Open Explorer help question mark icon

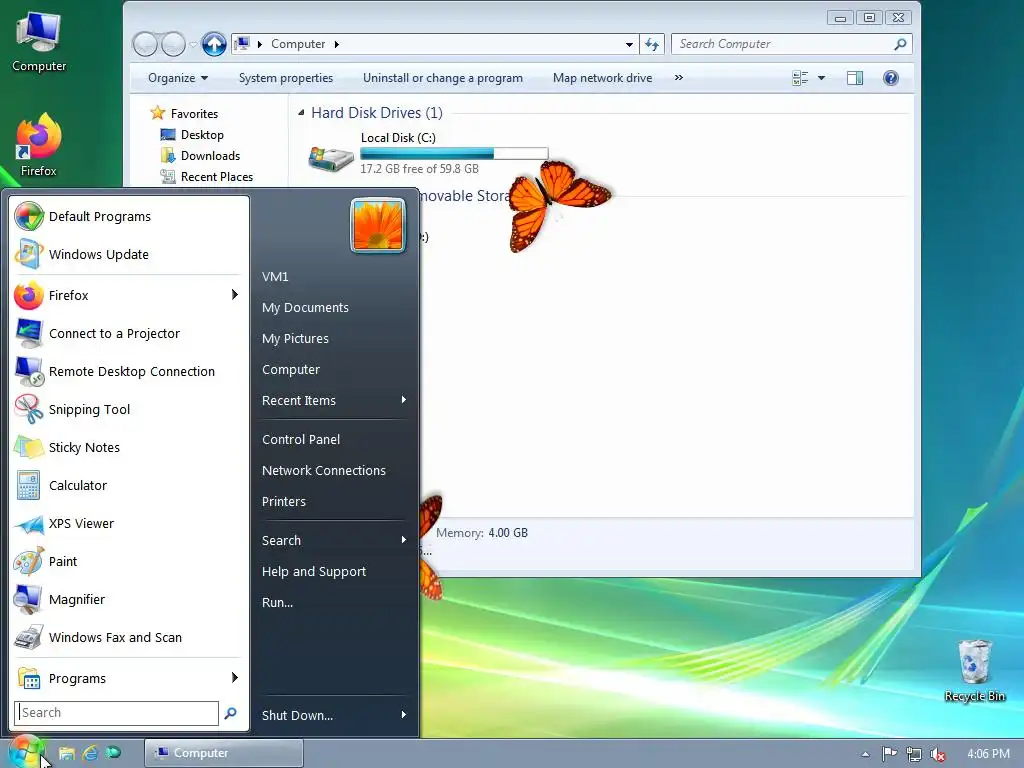coord(891,78)
